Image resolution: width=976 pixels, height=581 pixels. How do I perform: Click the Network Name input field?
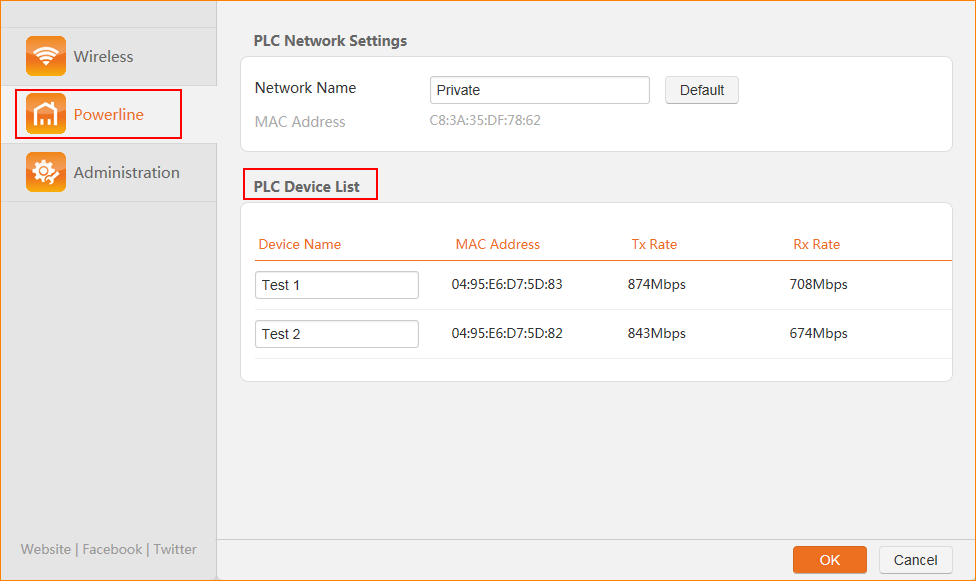coord(540,90)
